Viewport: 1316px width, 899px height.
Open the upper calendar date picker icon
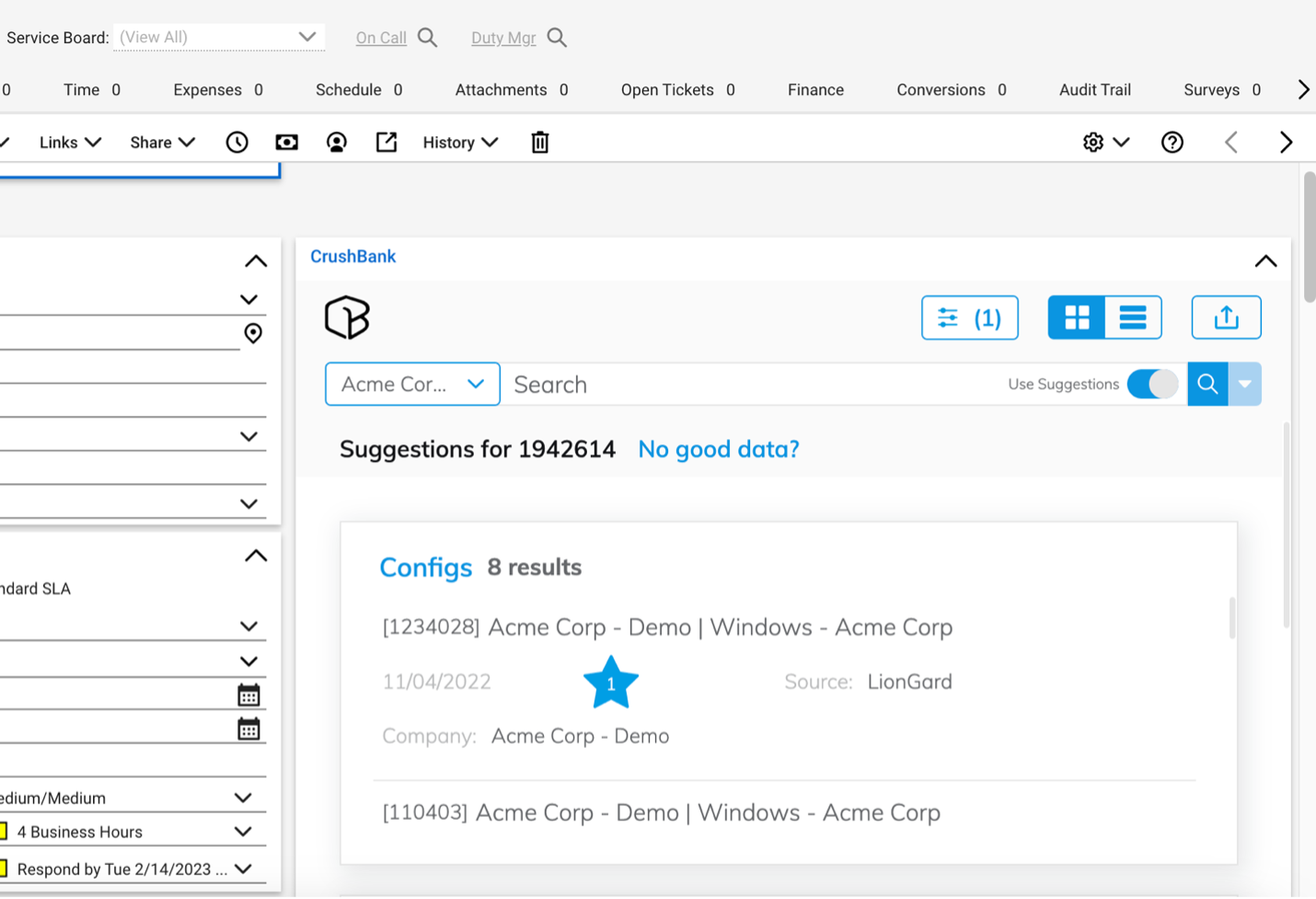click(x=248, y=695)
